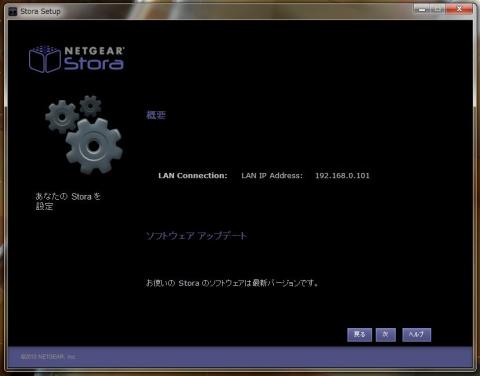The height and width of the screenshot is (376, 480).
Task: Click the 'LAN Connection:' label
Action: click(x=193, y=176)
